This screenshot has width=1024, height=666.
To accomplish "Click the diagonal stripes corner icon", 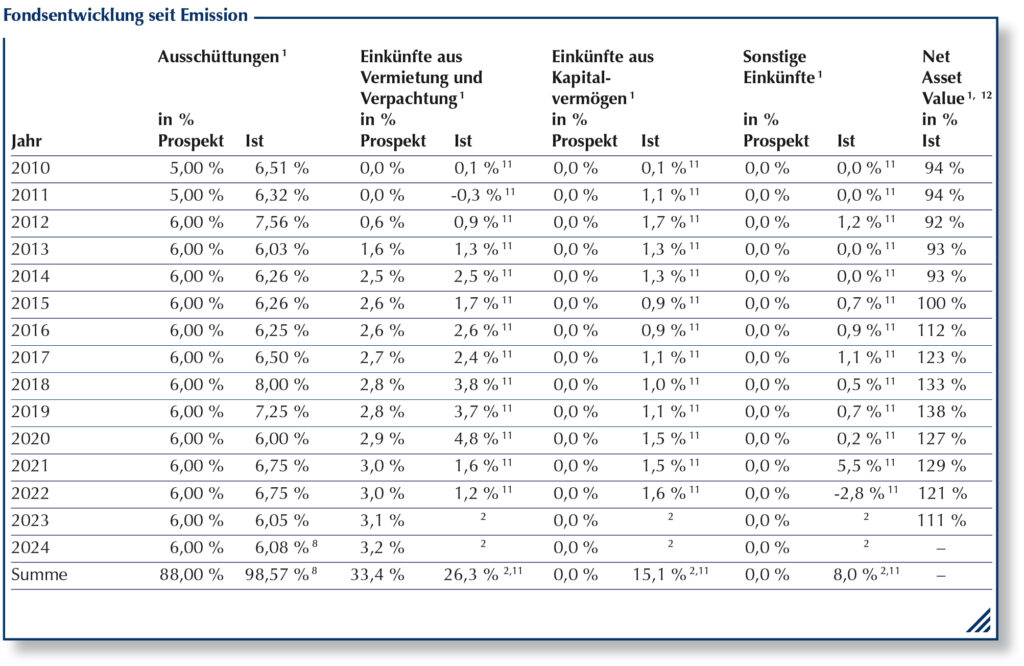I will [x=978, y=621].
